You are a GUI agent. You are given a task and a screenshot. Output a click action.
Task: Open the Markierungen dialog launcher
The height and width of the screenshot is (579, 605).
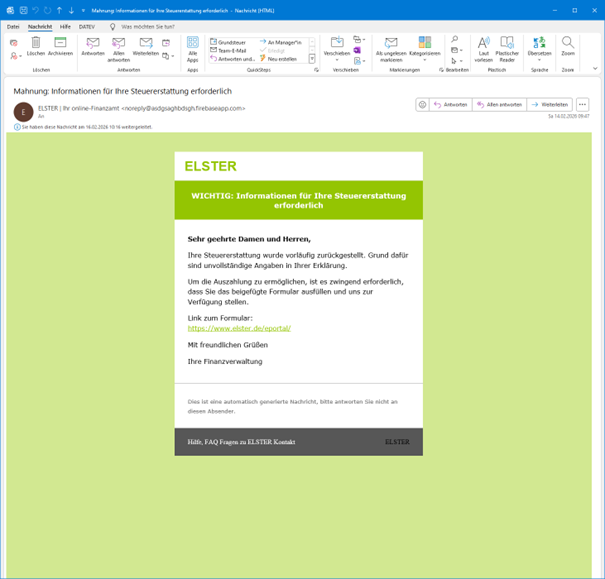(x=441, y=70)
